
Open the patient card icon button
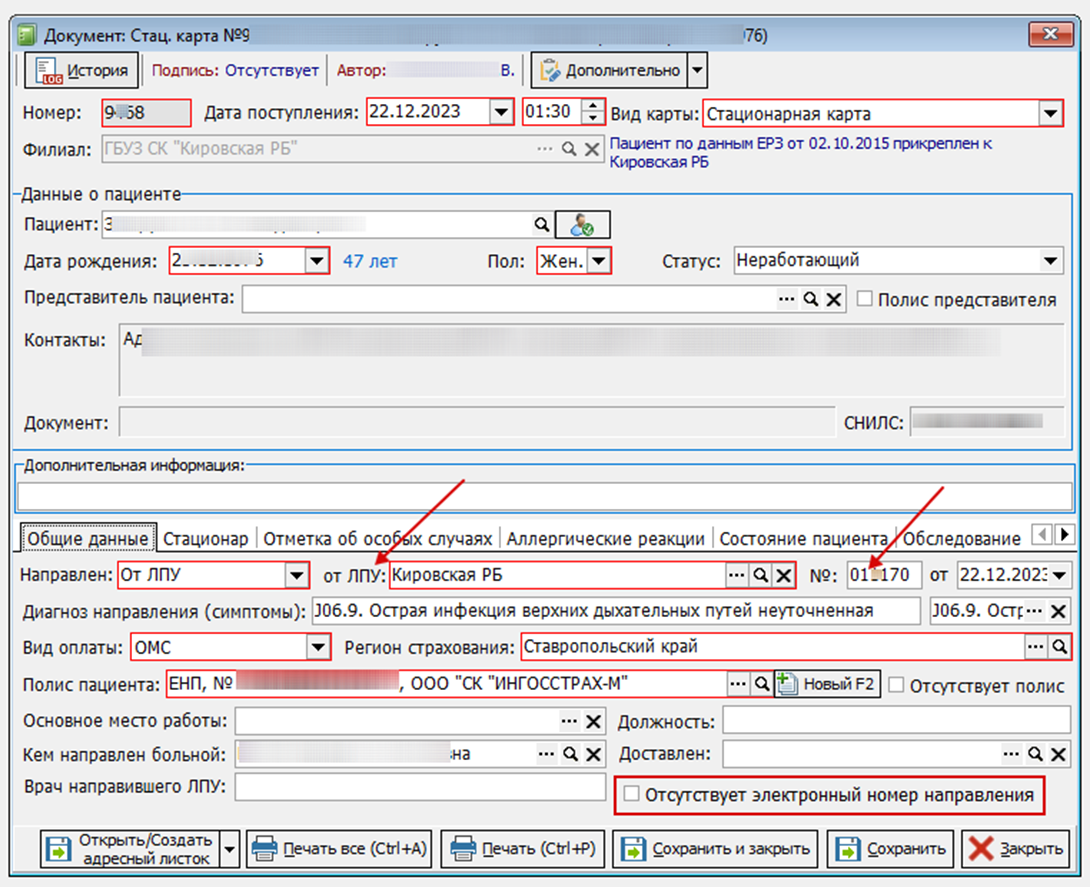583,225
